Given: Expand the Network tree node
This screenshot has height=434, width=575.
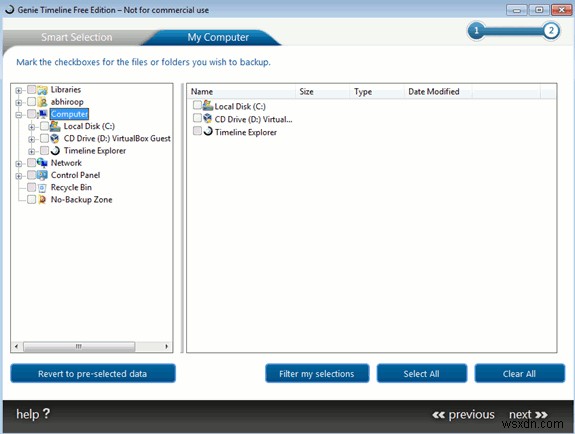Looking at the screenshot, I should pos(19,164).
